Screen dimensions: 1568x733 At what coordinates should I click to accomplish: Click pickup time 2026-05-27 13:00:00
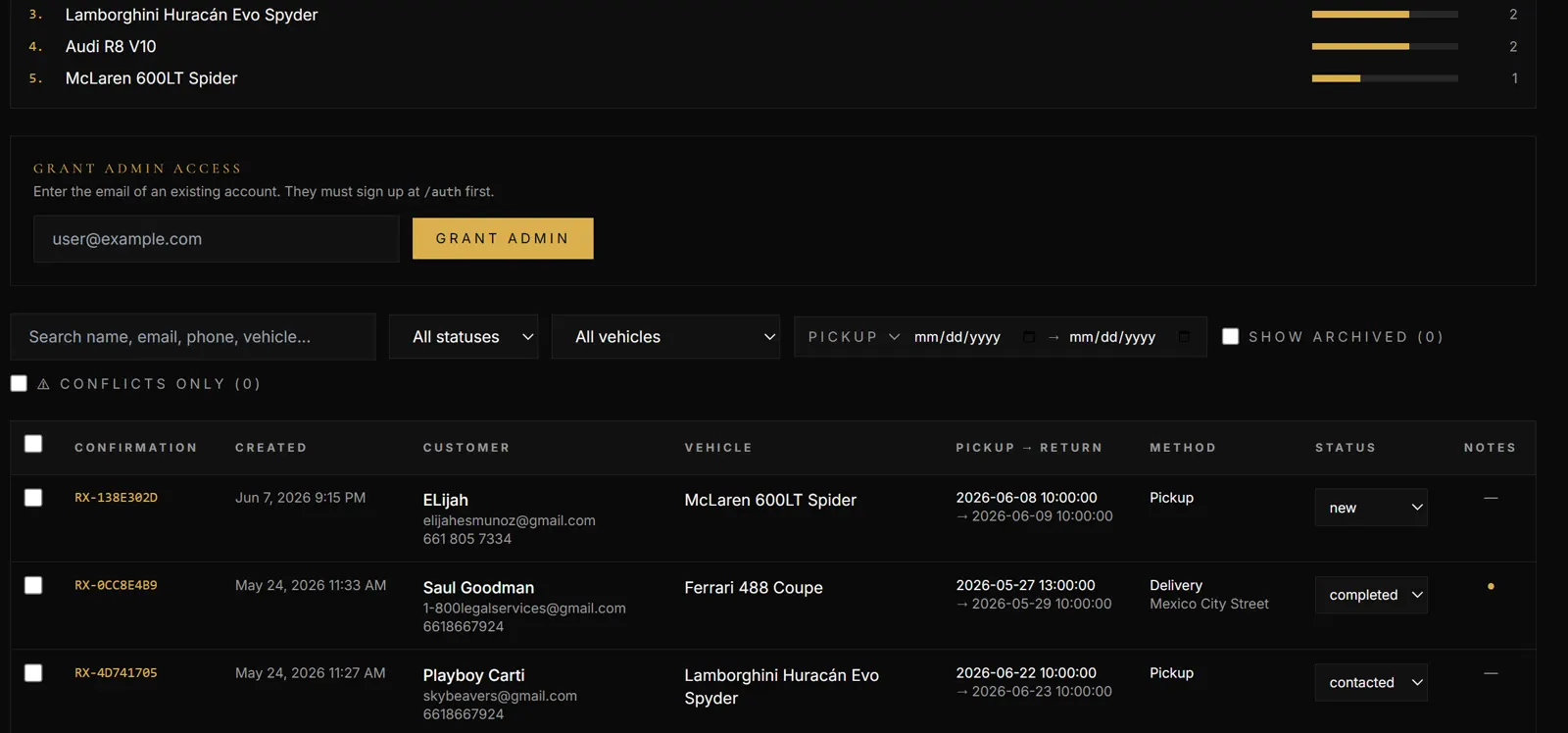[1026, 585]
